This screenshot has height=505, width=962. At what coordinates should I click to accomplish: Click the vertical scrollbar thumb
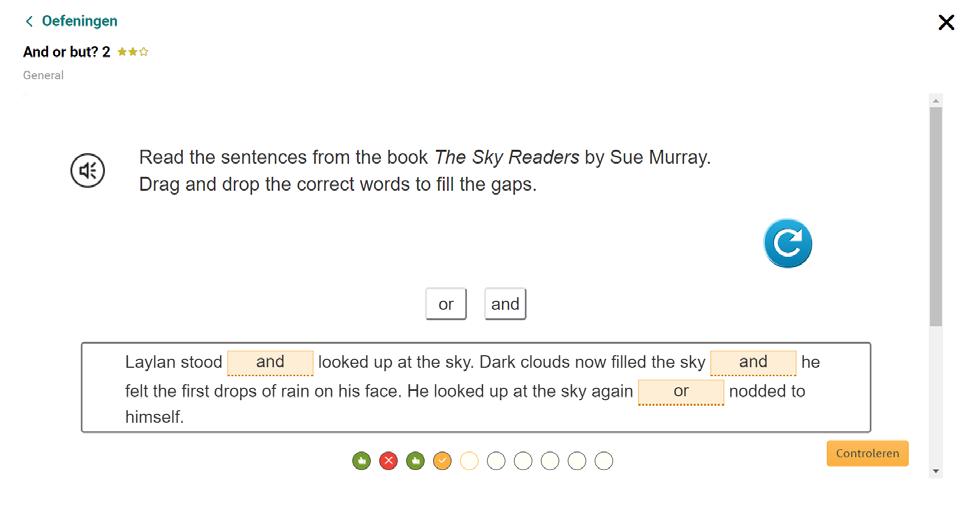pyautogui.click(x=936, y=217)
